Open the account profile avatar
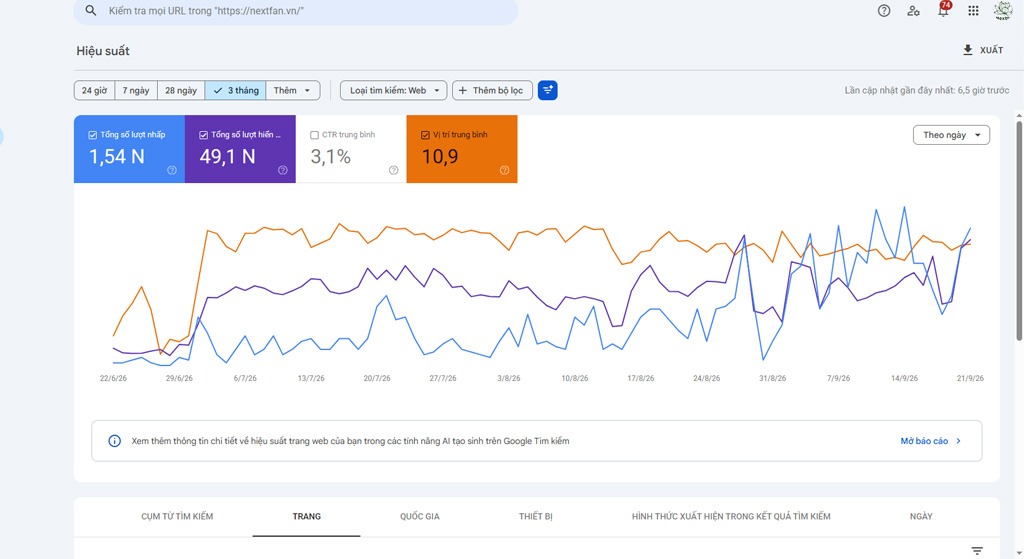1024x559 pixels. [x=1003, y=10]
